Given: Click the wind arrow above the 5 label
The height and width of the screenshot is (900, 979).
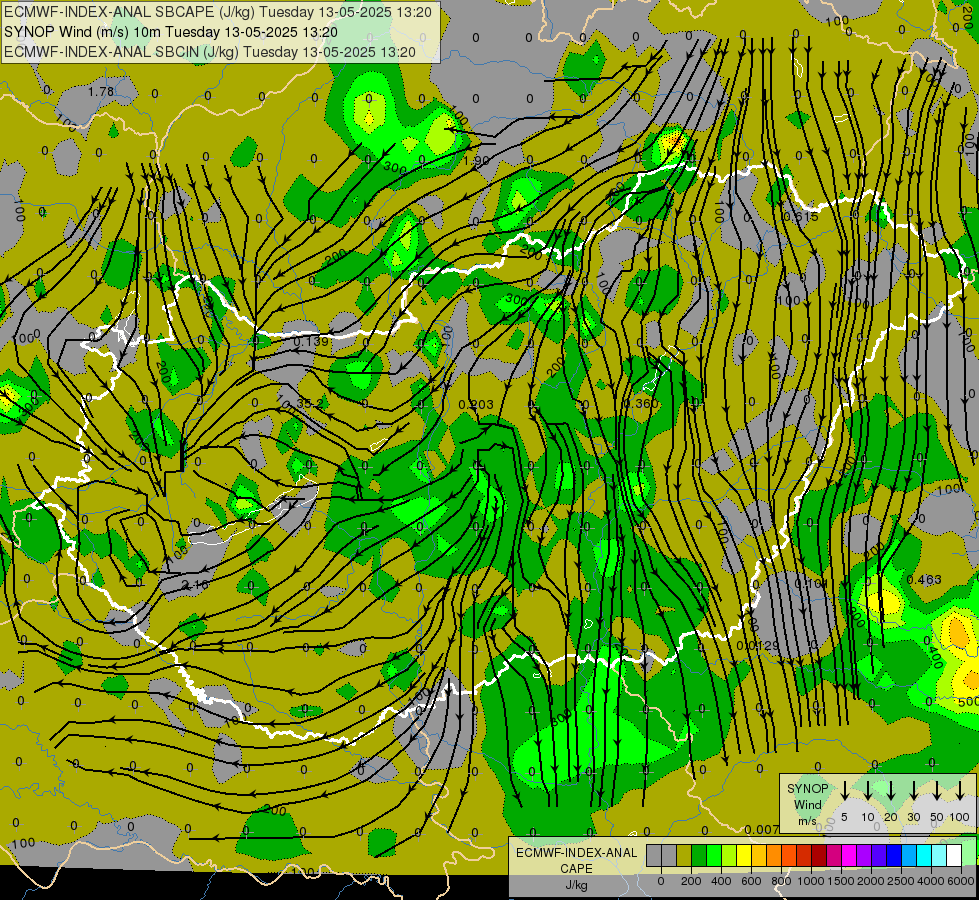Looking at the screenshot, I should (845, 790).
